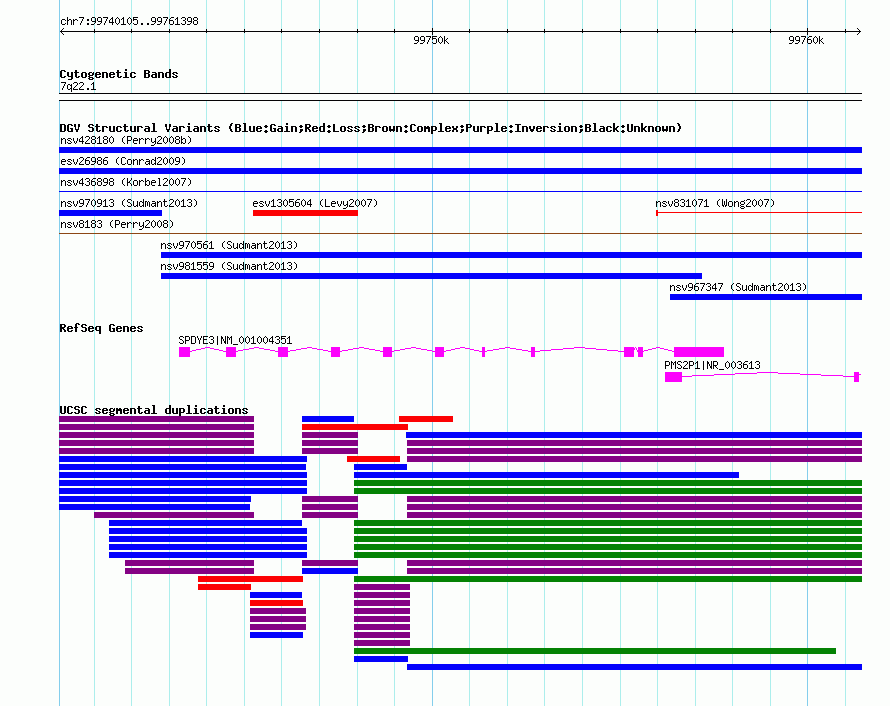The height and width of the screenshot is (706, 890).
Task: Open variant label nsv981559 (Sudmant2013)
Action: (x=229, y=266)
